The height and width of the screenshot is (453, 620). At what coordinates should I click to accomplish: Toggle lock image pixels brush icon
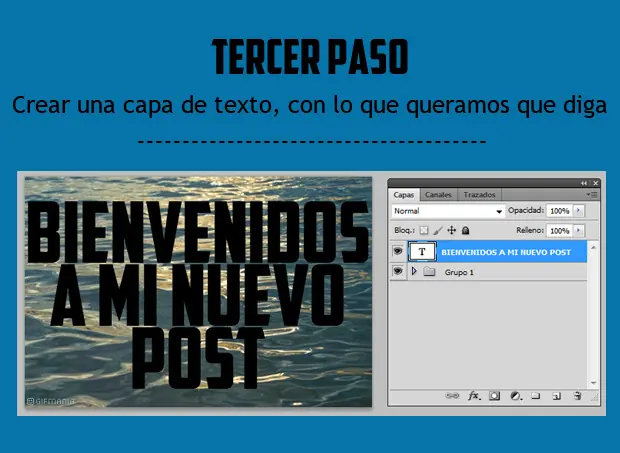pos(438,230)
